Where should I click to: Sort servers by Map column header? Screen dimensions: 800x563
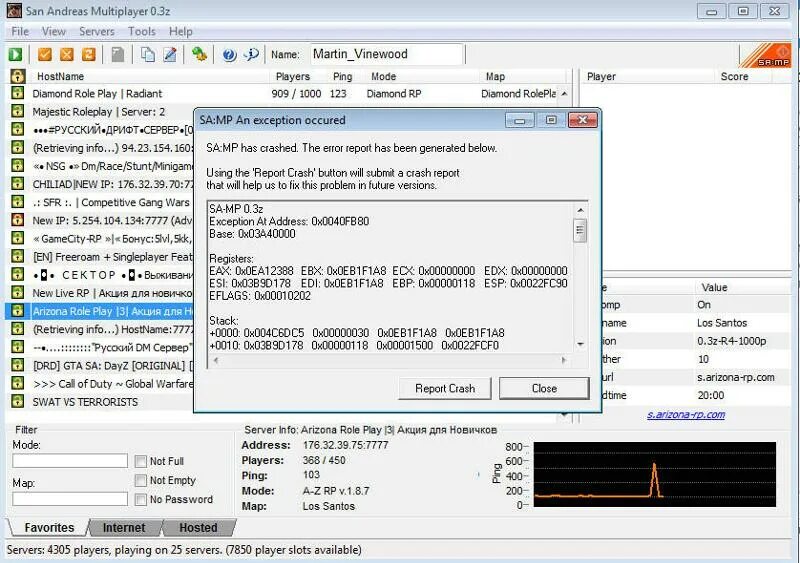[x=495, y=77]
